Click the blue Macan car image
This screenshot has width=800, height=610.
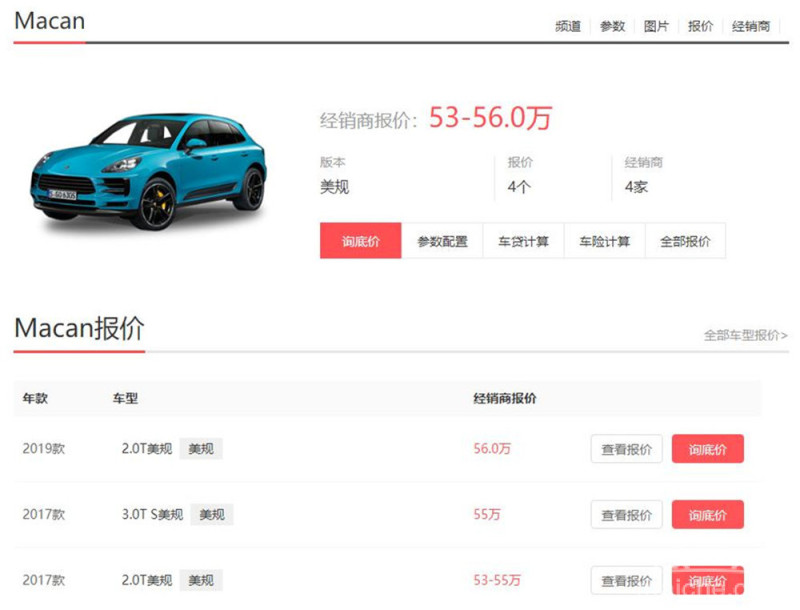coord(150,168)
